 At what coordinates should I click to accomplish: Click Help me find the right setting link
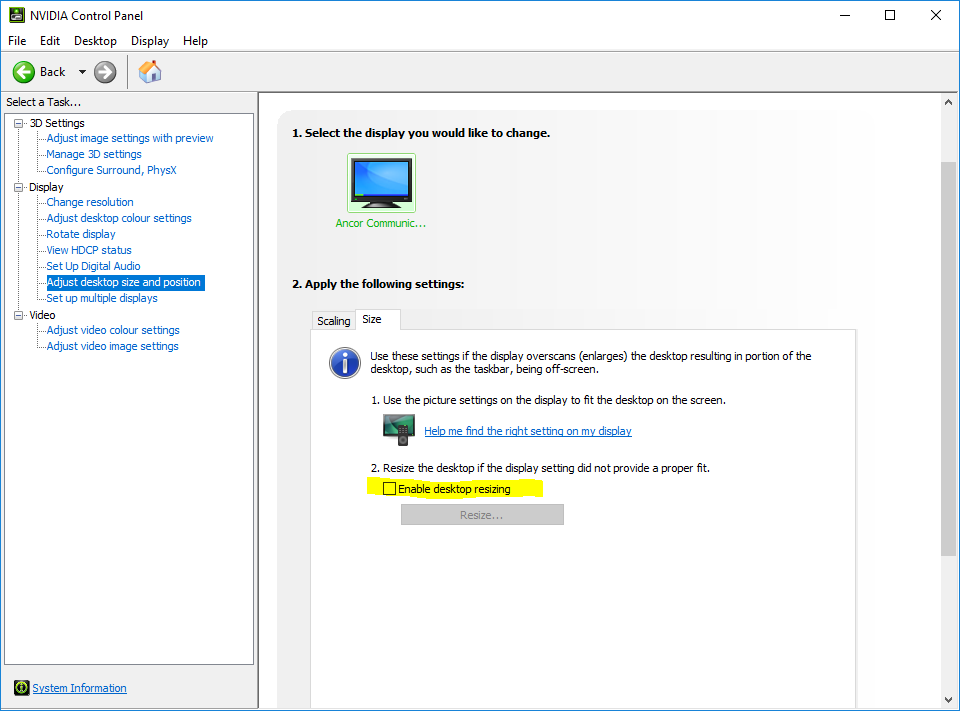tap(528, 431)
